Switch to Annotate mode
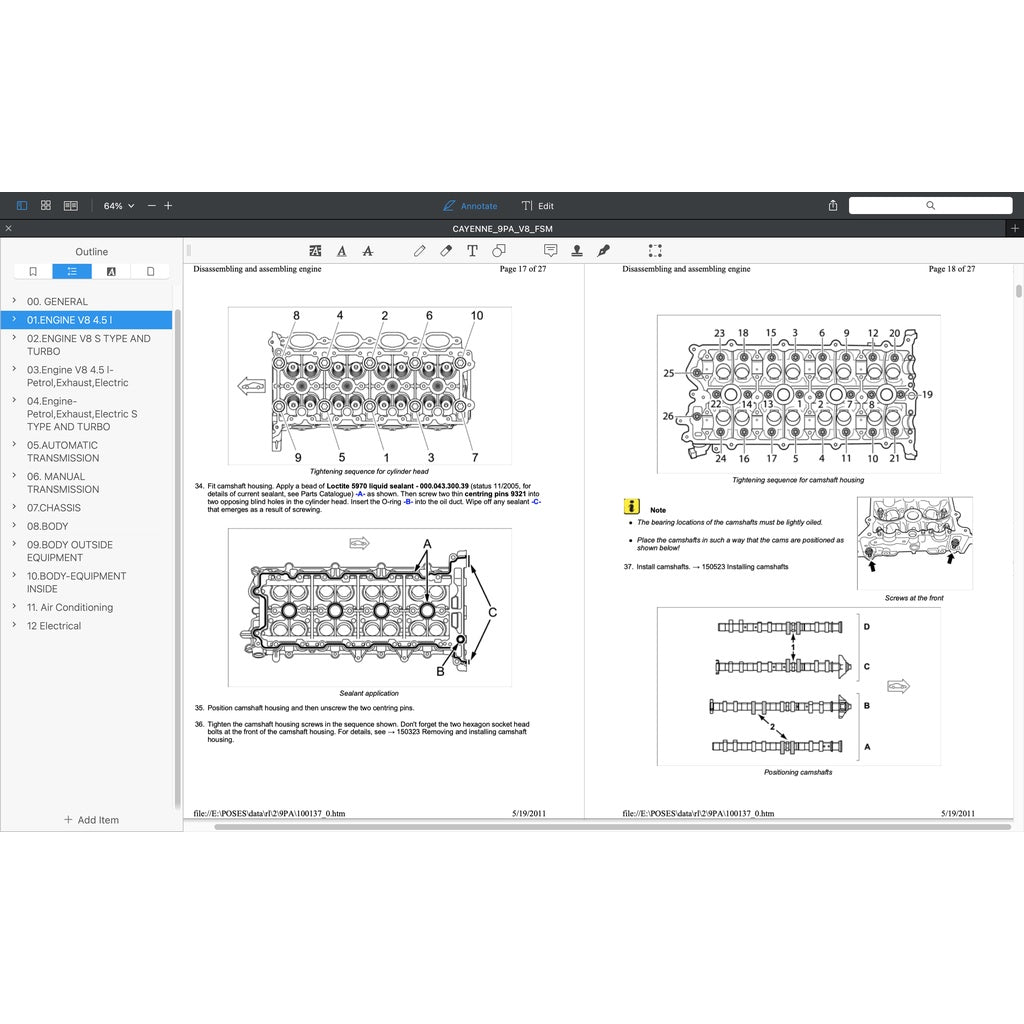The height and width of the screenshot is (1024, 1024). (x=470, y=206)
